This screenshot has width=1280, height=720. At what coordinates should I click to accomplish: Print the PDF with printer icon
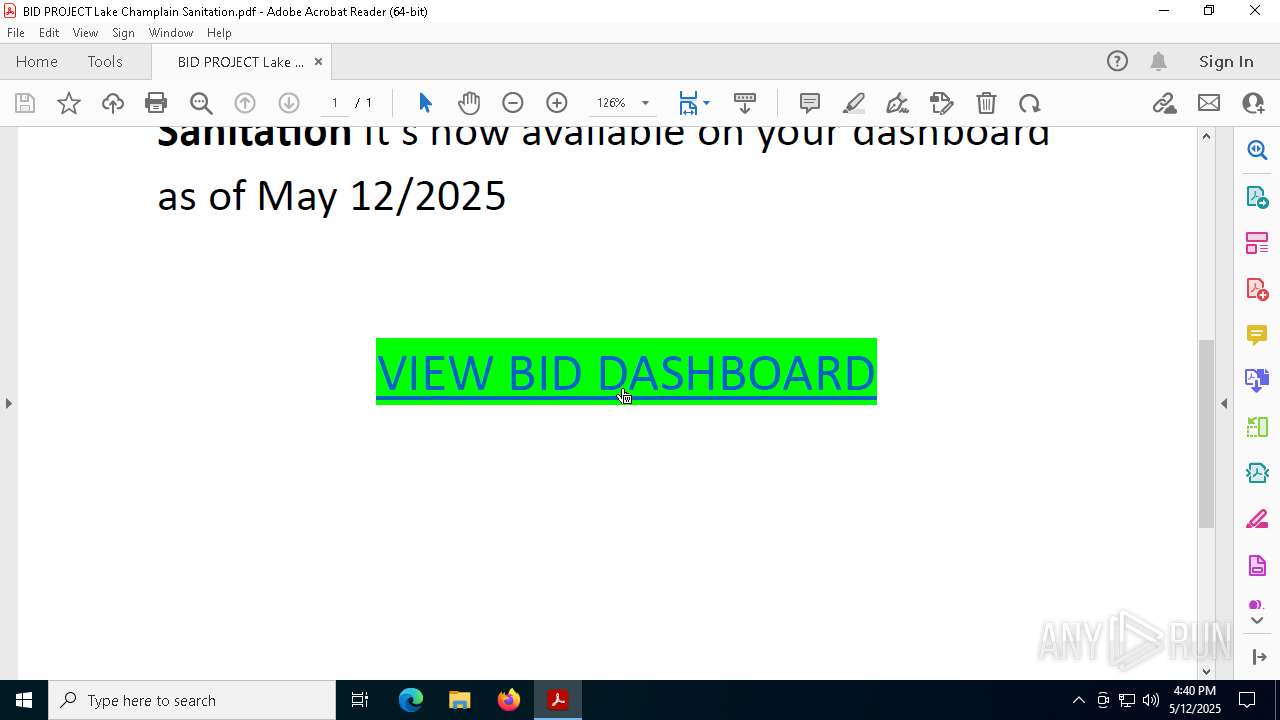tap(156, 103)
